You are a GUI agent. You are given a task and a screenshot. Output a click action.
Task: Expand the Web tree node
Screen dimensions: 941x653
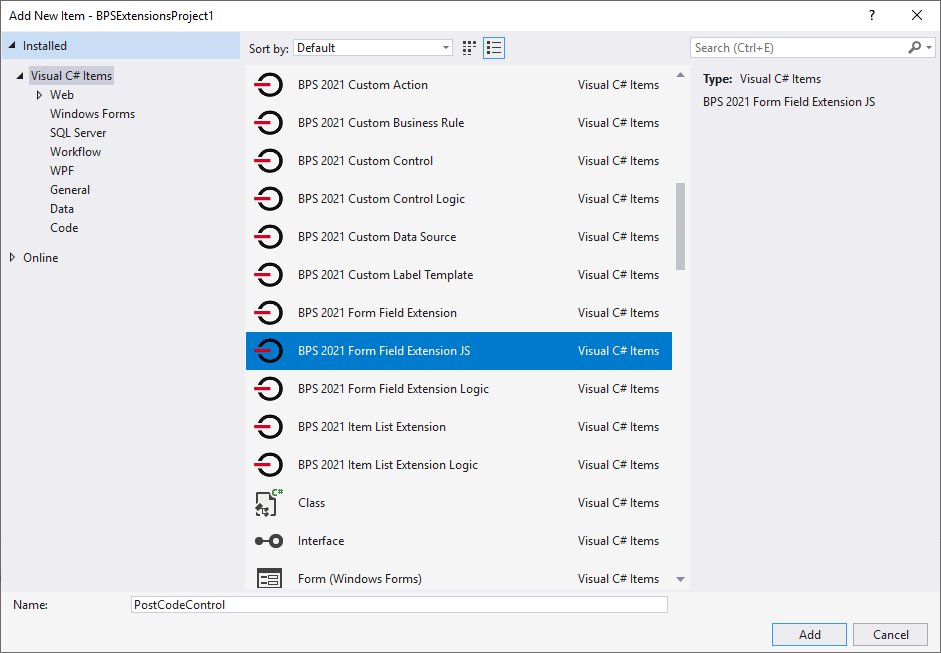pos(39,95)
